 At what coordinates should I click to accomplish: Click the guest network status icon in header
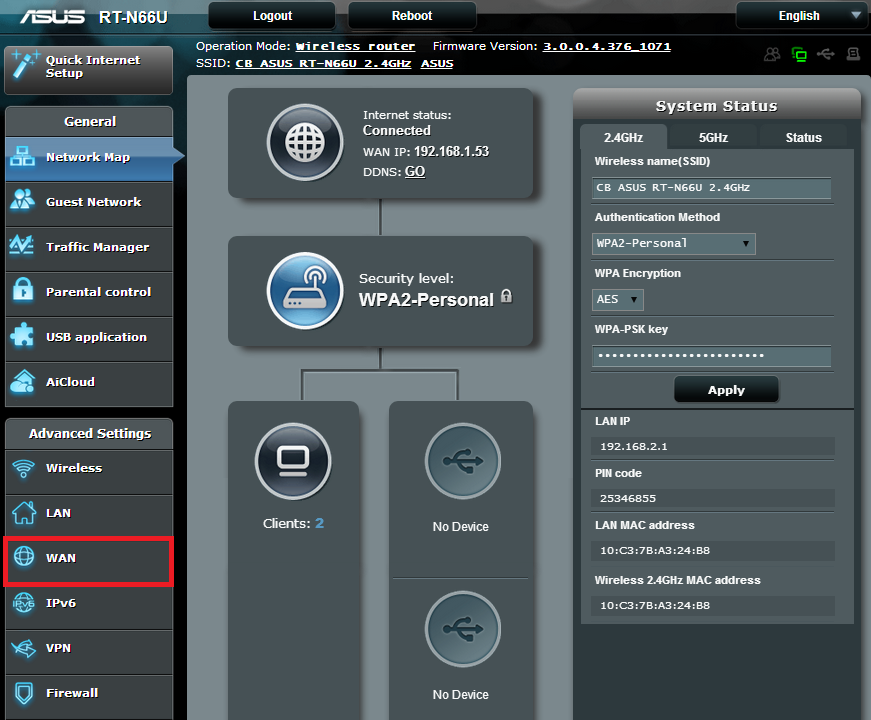pos(772,54)
